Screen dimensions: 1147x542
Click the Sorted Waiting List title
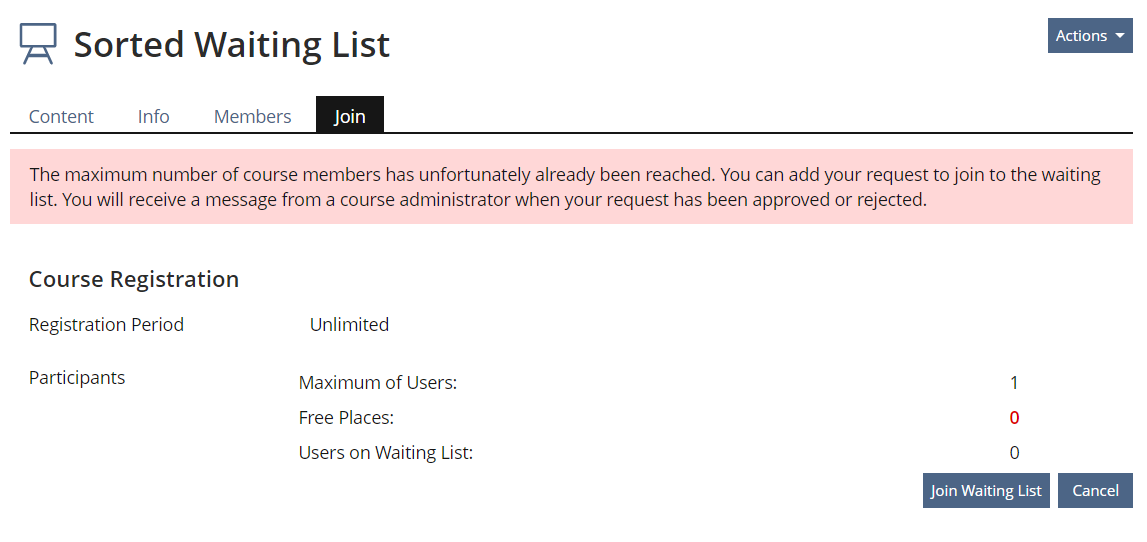click(x=231, y=45)
